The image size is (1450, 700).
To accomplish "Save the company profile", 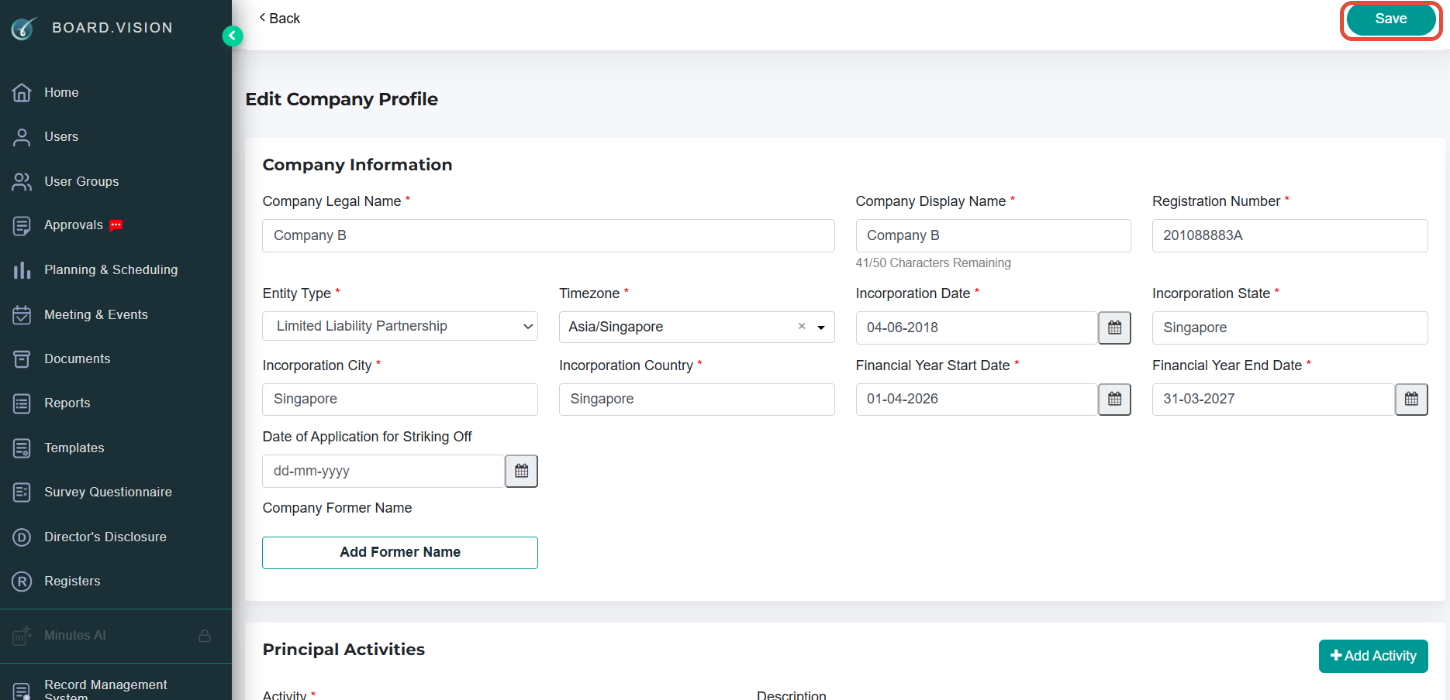I will [x=1391, y=19].
